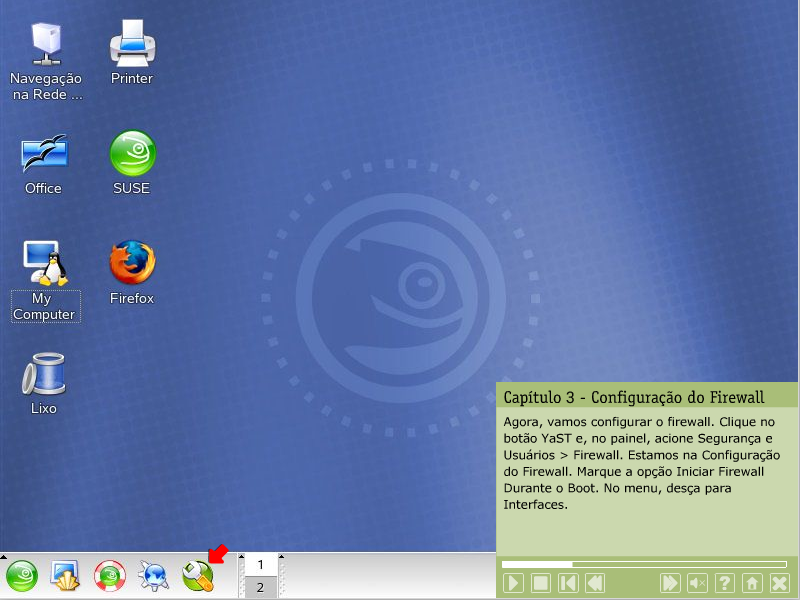
Task: Open My Computer desktop icon
Action: tap(44, 265)
